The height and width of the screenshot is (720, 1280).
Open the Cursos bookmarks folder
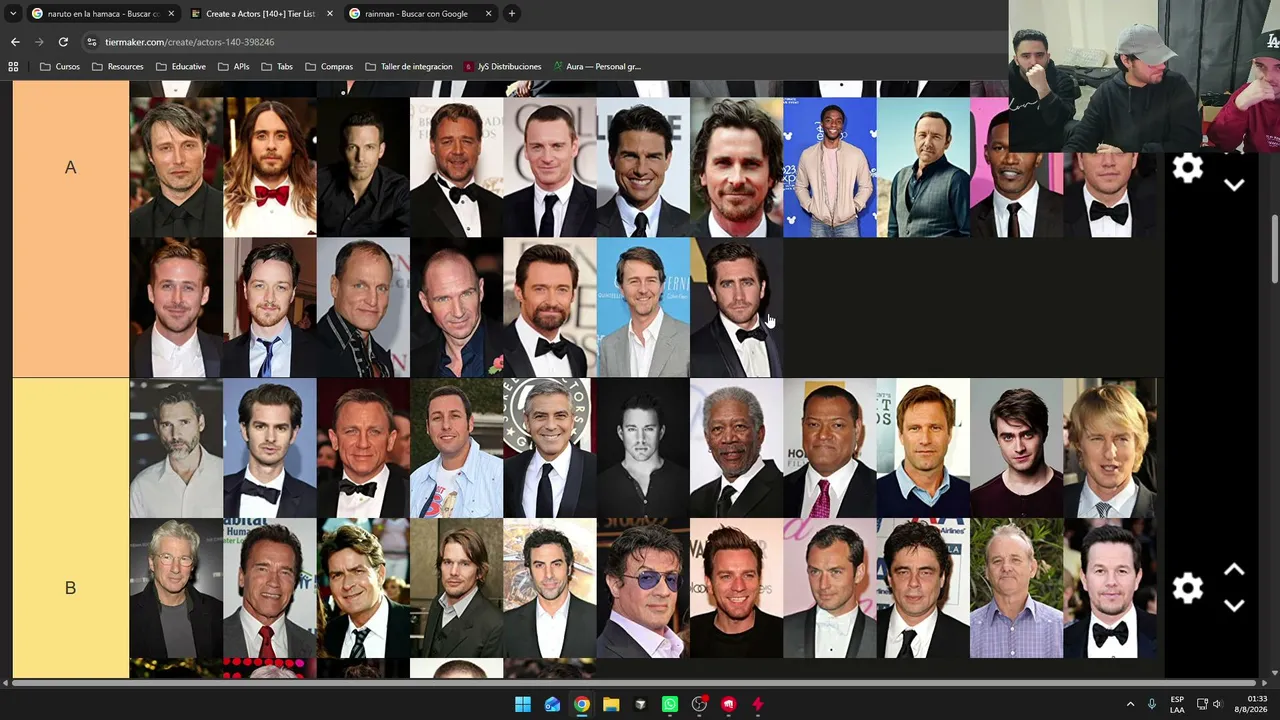click(60, 67)
